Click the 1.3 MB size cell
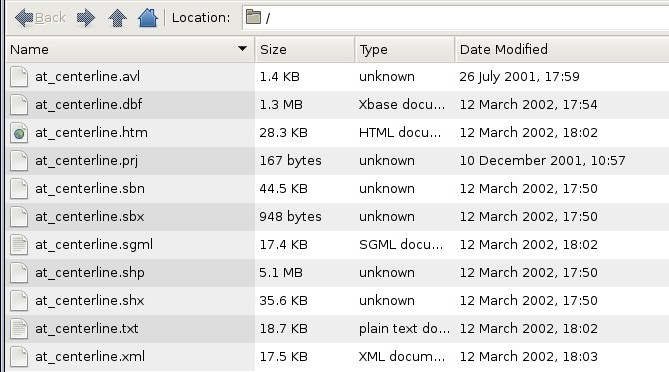This screenshot has width=669, height=372. pyautogui.click(x=281, y=105)
